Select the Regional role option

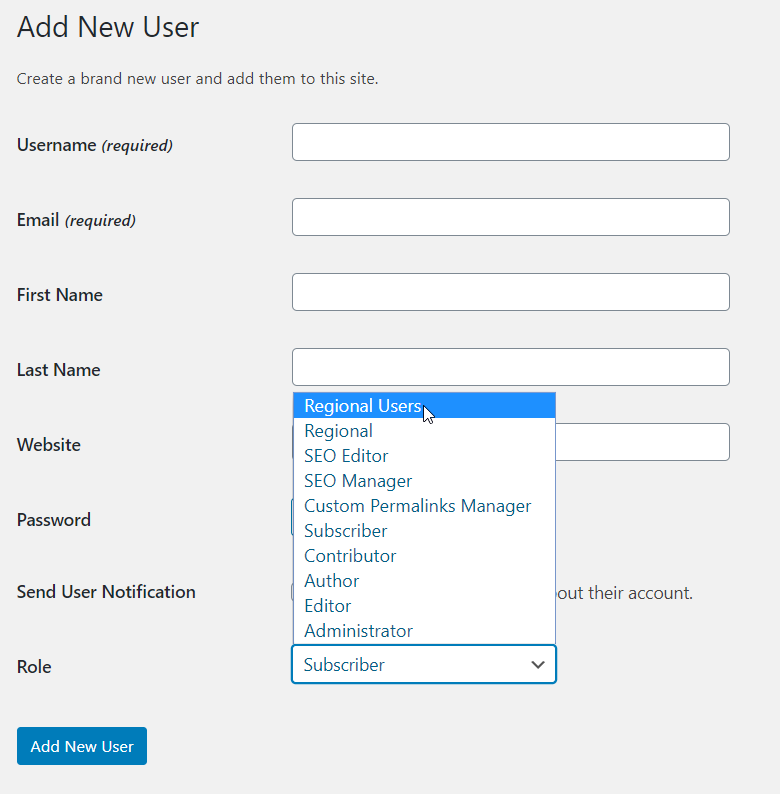click(424, 431)
